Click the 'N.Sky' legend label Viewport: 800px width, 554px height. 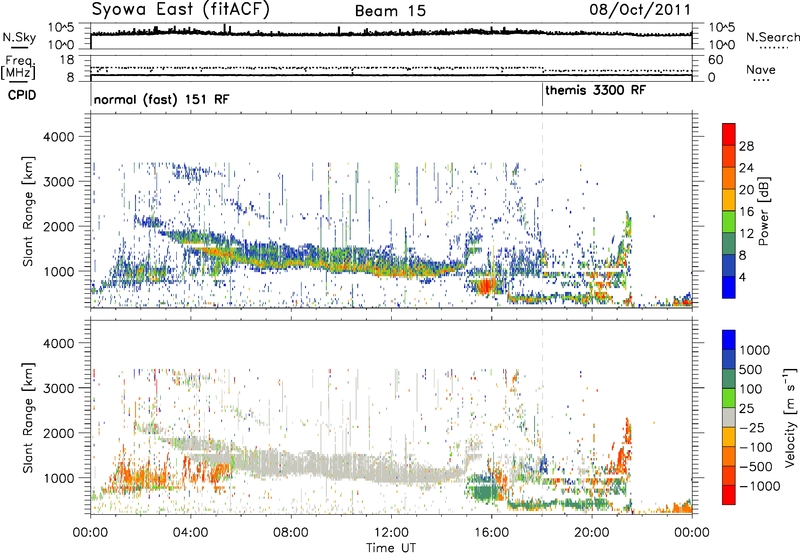tap(19, 37)
